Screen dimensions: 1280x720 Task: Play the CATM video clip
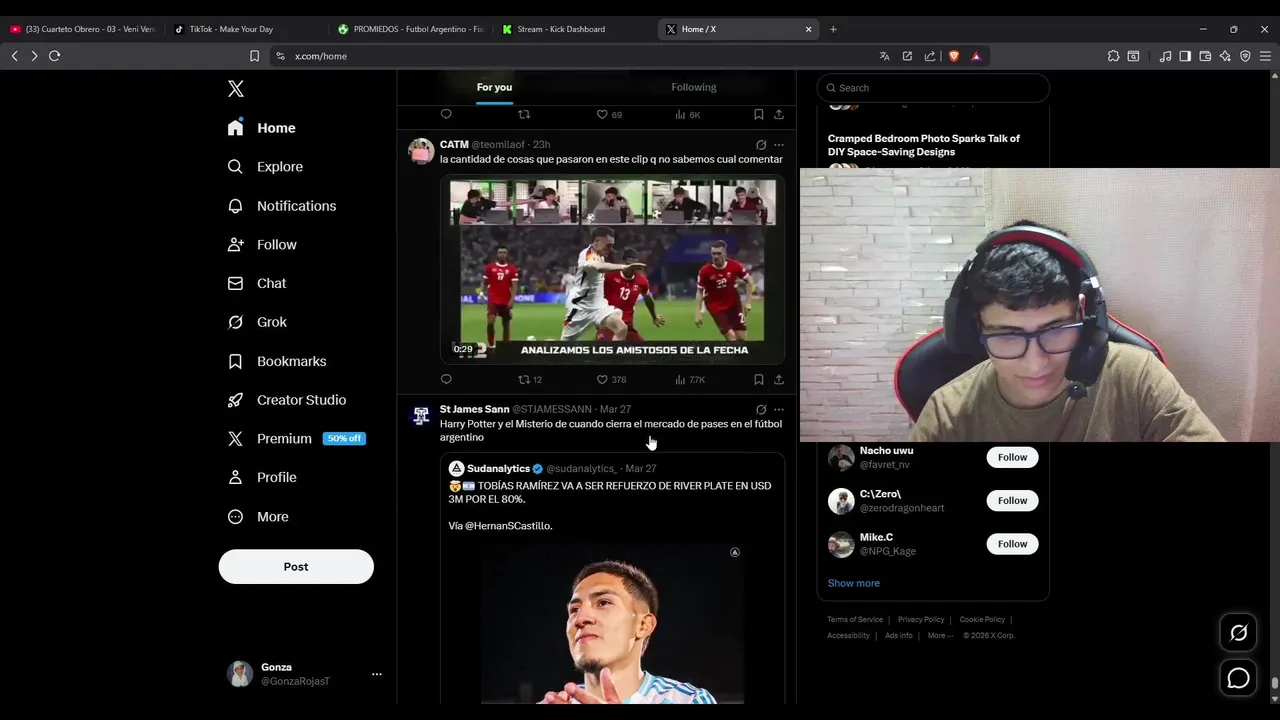pyautogui.click(x=612, y=269)
